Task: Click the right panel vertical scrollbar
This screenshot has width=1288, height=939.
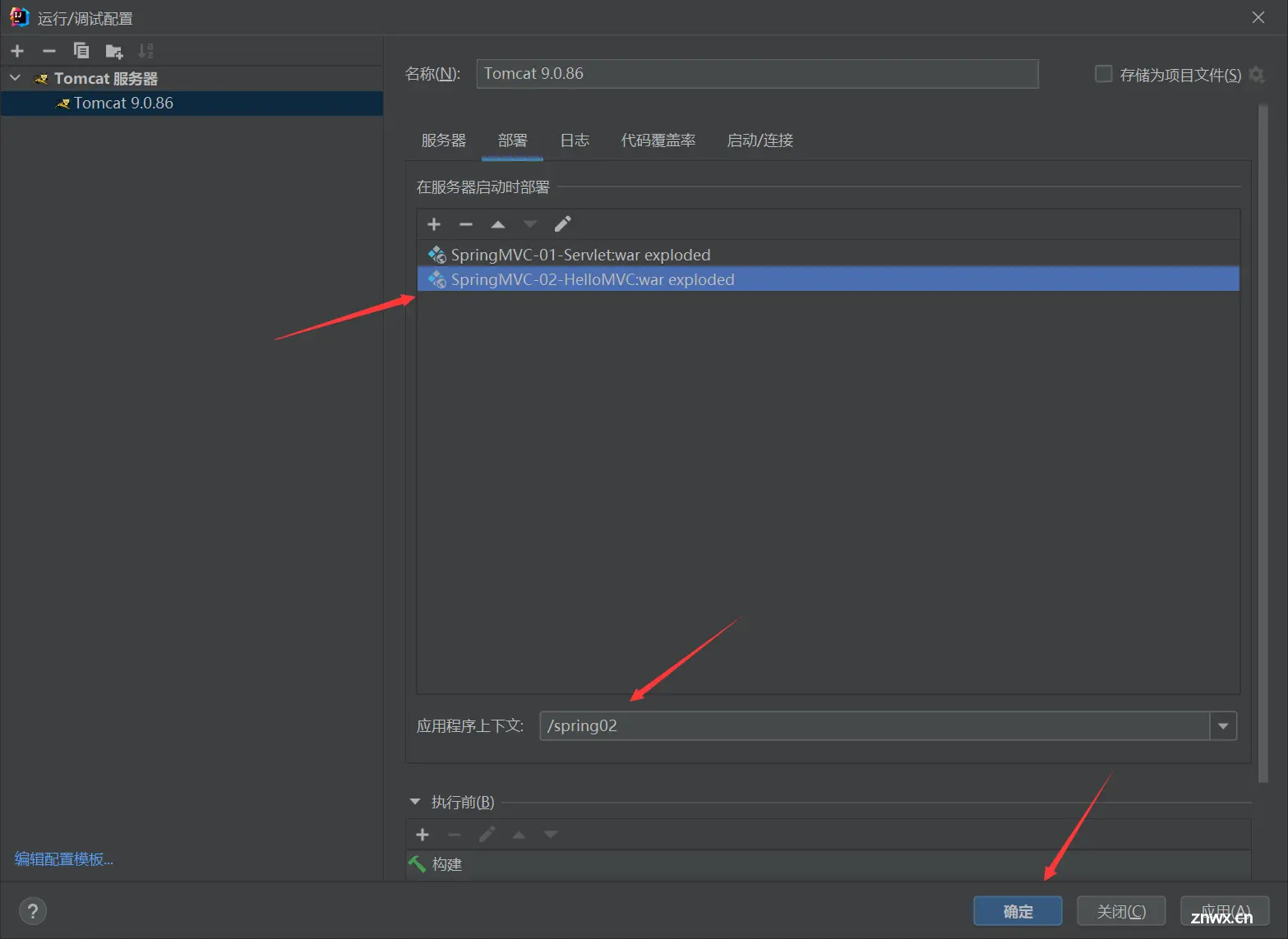Action: 1263,444
